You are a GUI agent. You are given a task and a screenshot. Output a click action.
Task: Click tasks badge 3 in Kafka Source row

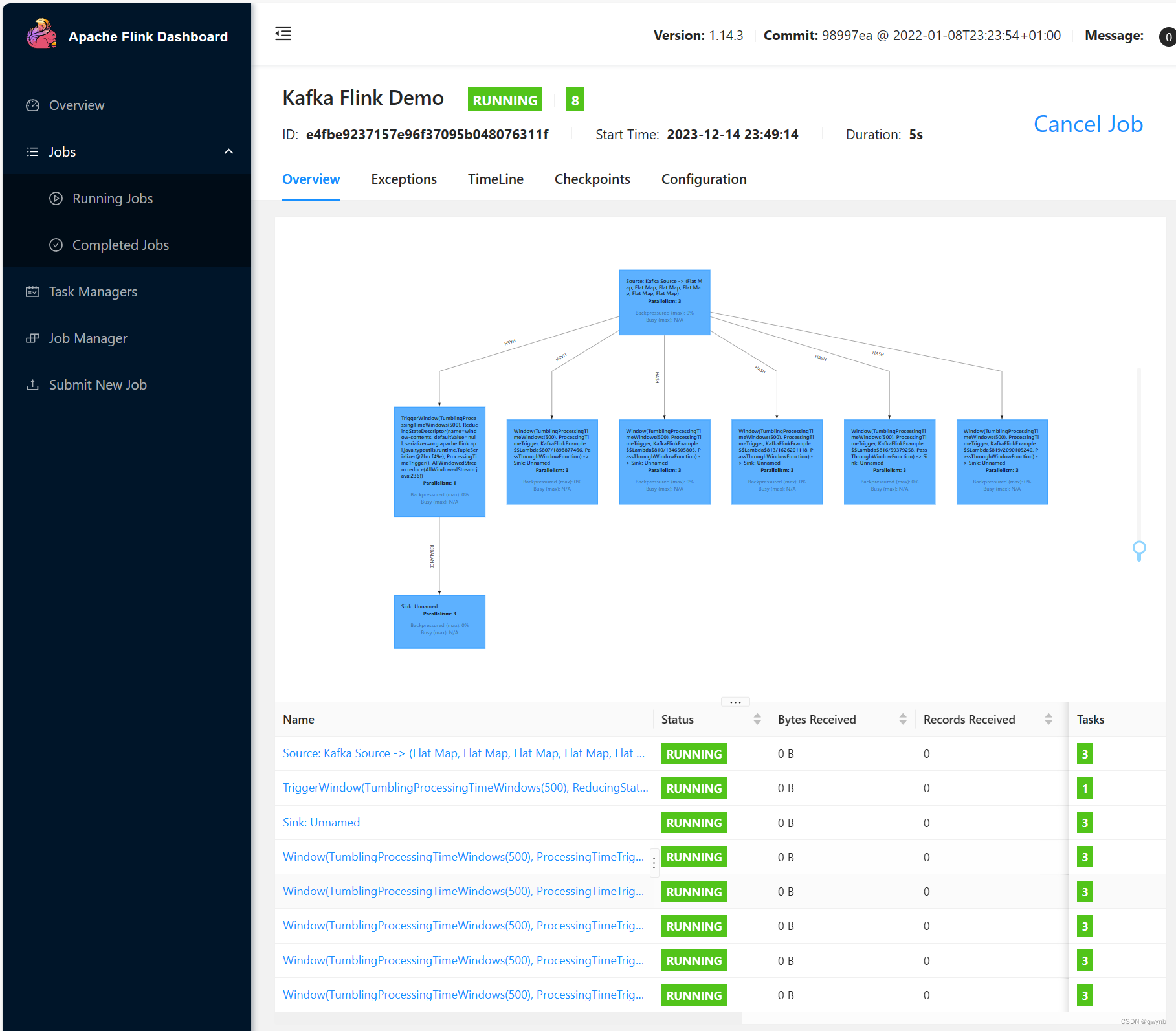point(1085,754)
